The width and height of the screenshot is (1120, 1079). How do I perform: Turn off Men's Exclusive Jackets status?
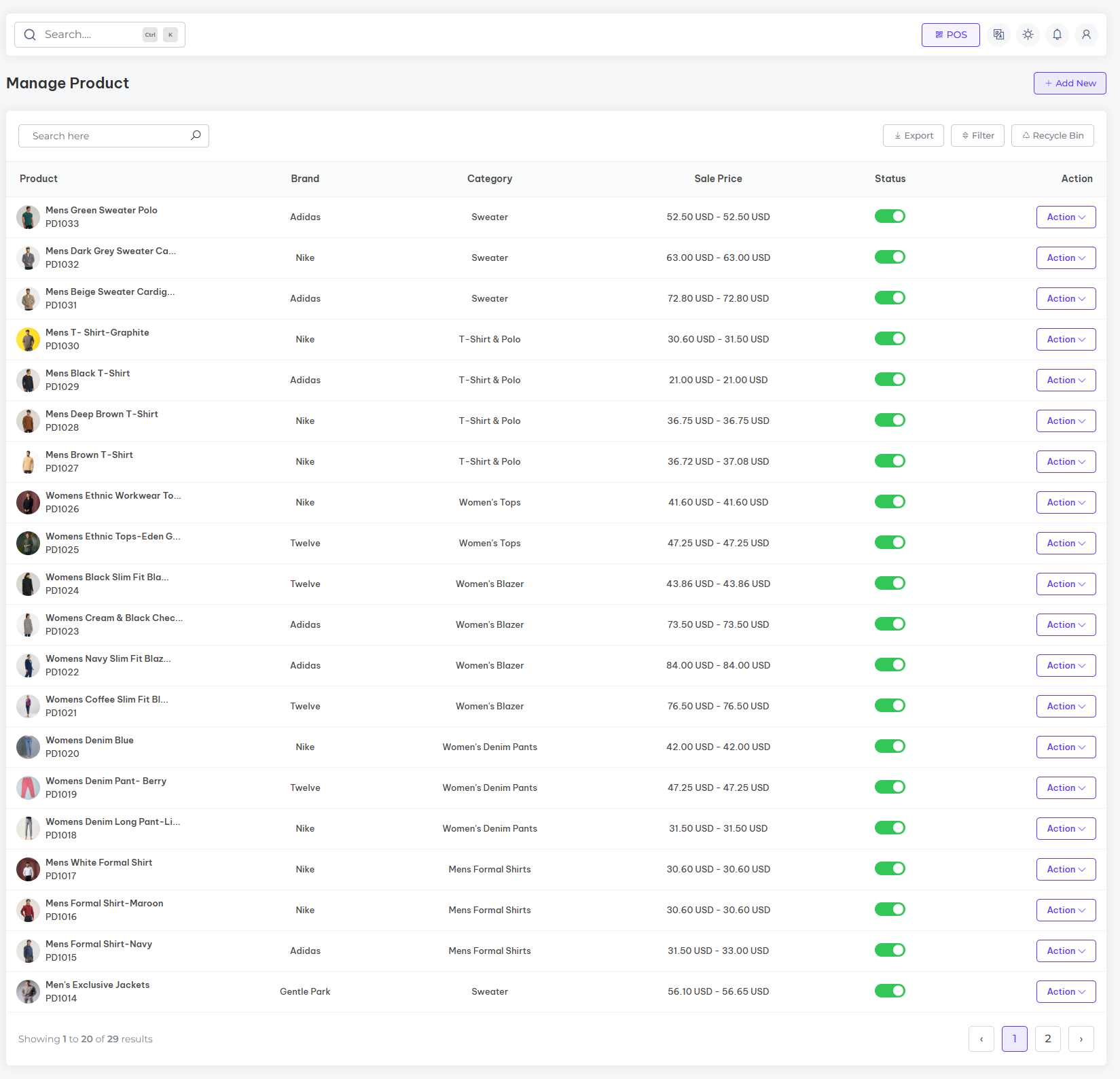890,991
